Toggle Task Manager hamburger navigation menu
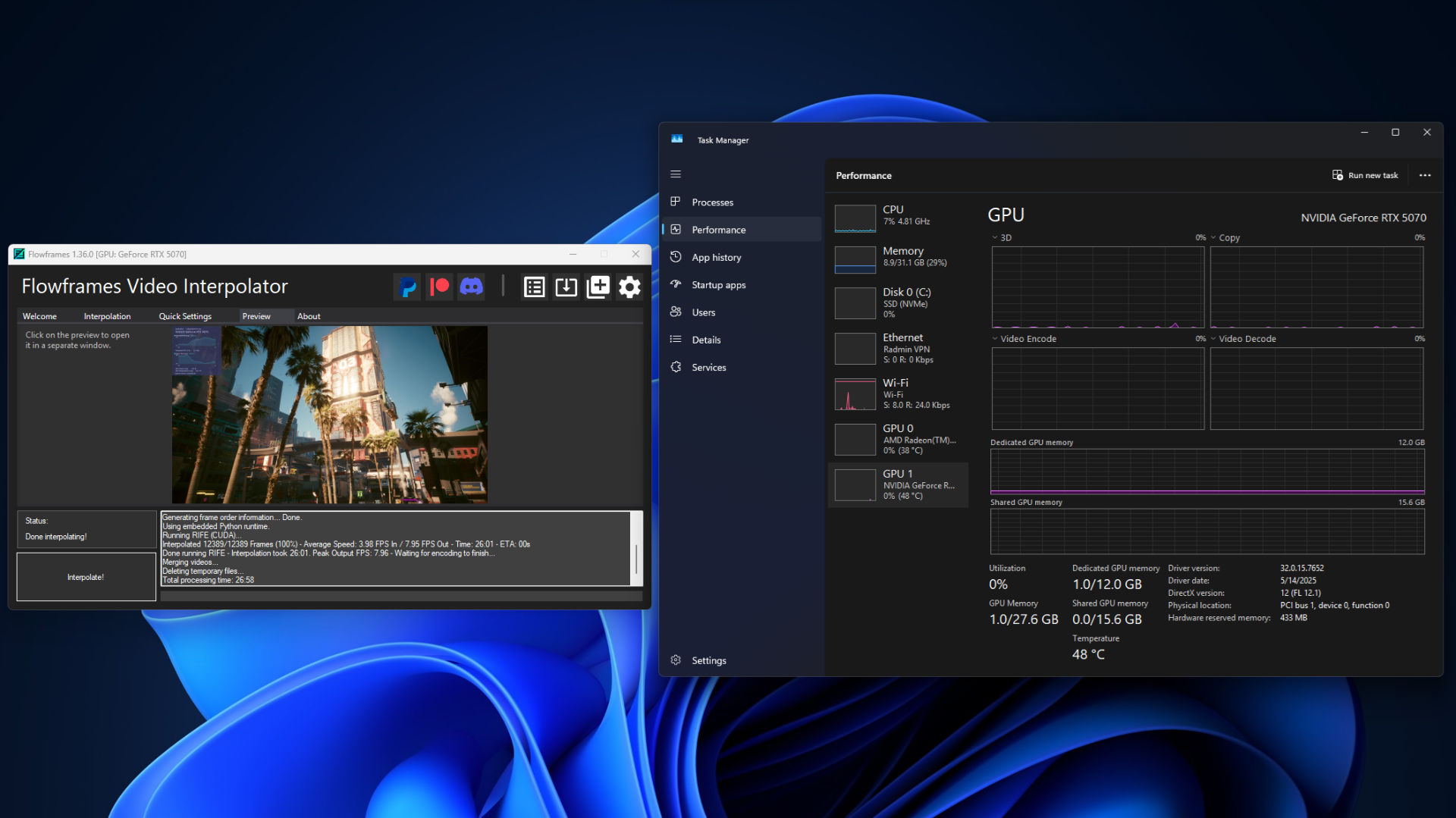 [676, 174]
